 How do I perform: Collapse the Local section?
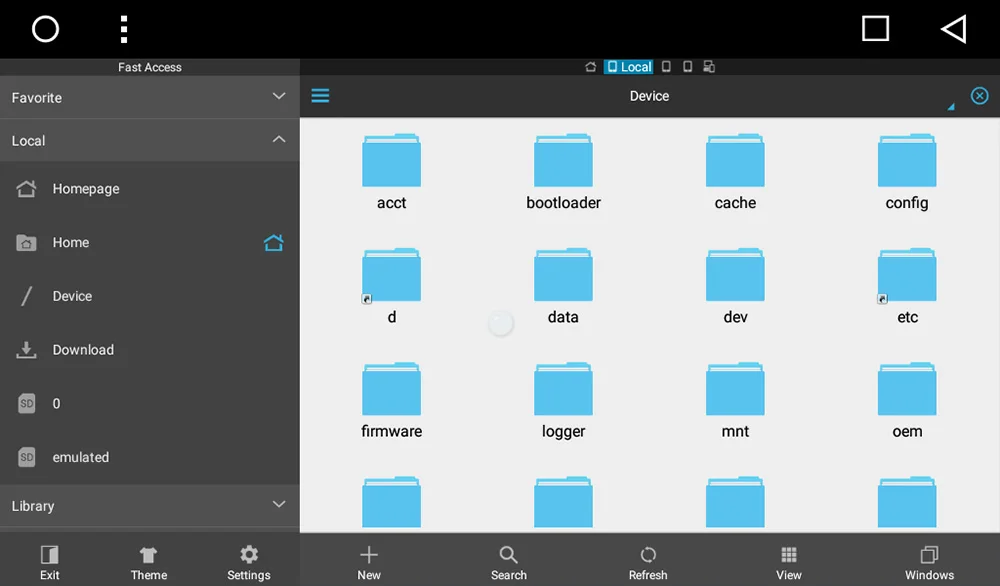pos(150,140)
